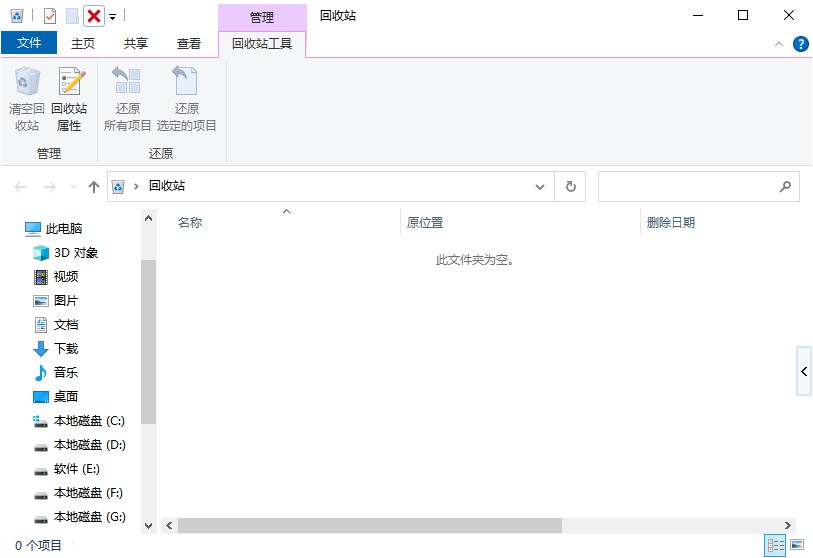Click the navigation pane vertical scrollbar thumb
The height and width of the screenshot is (558, 813).
coord(148,342)
